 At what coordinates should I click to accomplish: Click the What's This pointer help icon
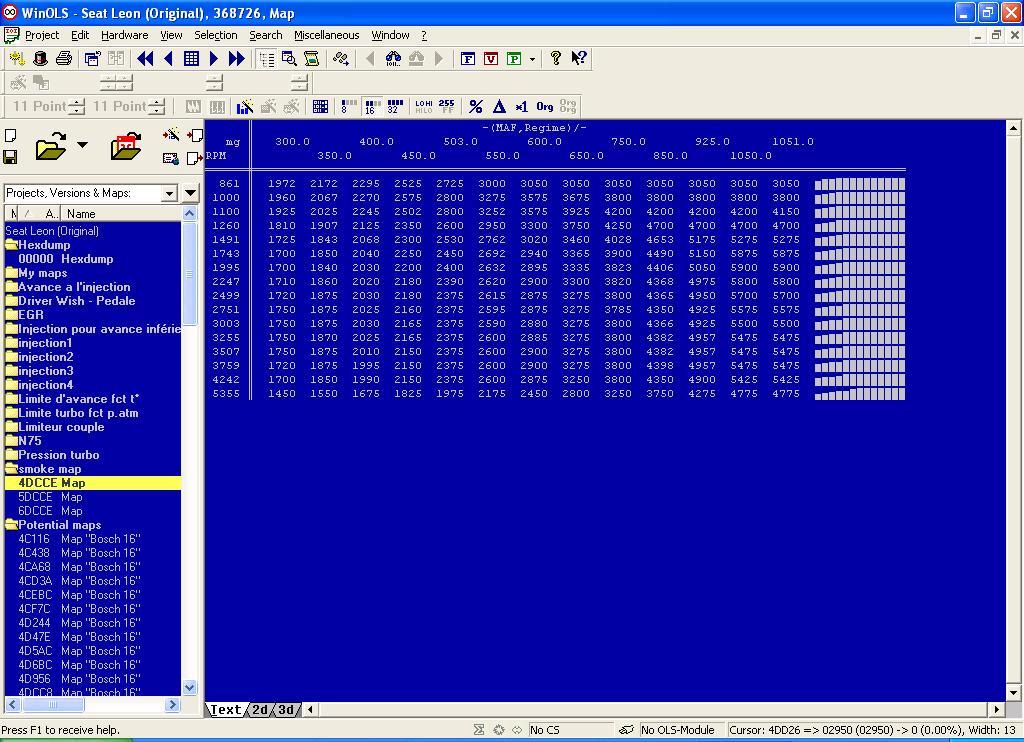point(579,59)
